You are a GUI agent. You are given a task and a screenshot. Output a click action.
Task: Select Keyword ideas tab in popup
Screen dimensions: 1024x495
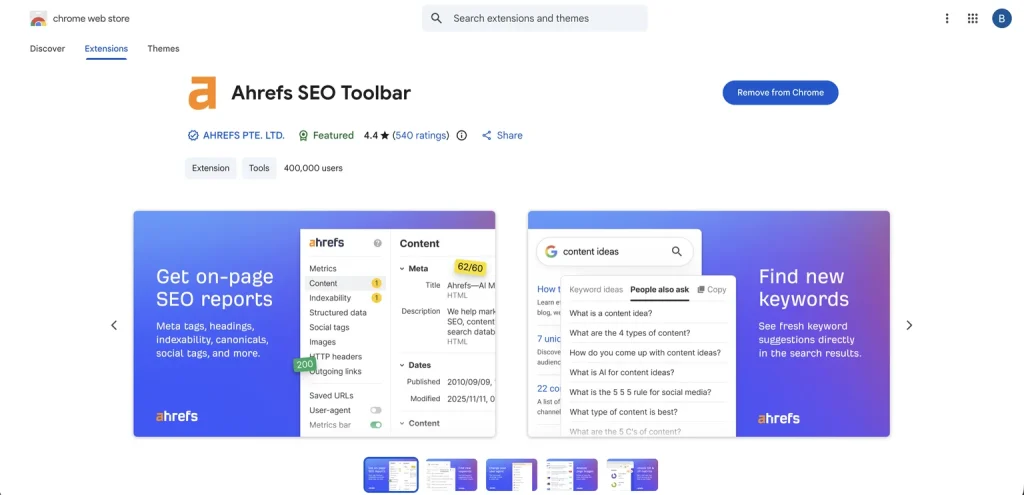click(596, 289)
